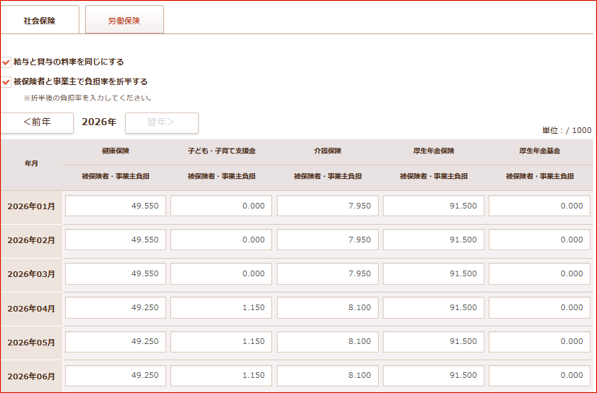Click the 厚生年金保険 column header
597x393 pixels.
434,151
